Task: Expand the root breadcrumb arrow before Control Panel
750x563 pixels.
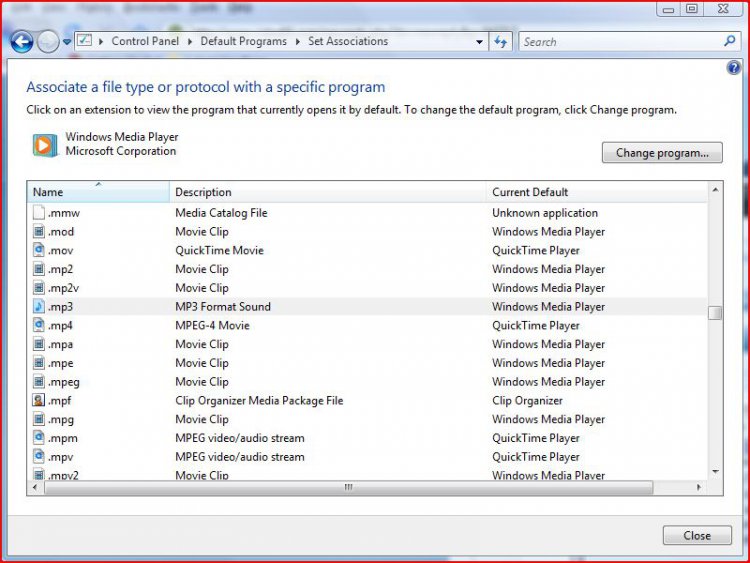Action: tap(101, 42)
